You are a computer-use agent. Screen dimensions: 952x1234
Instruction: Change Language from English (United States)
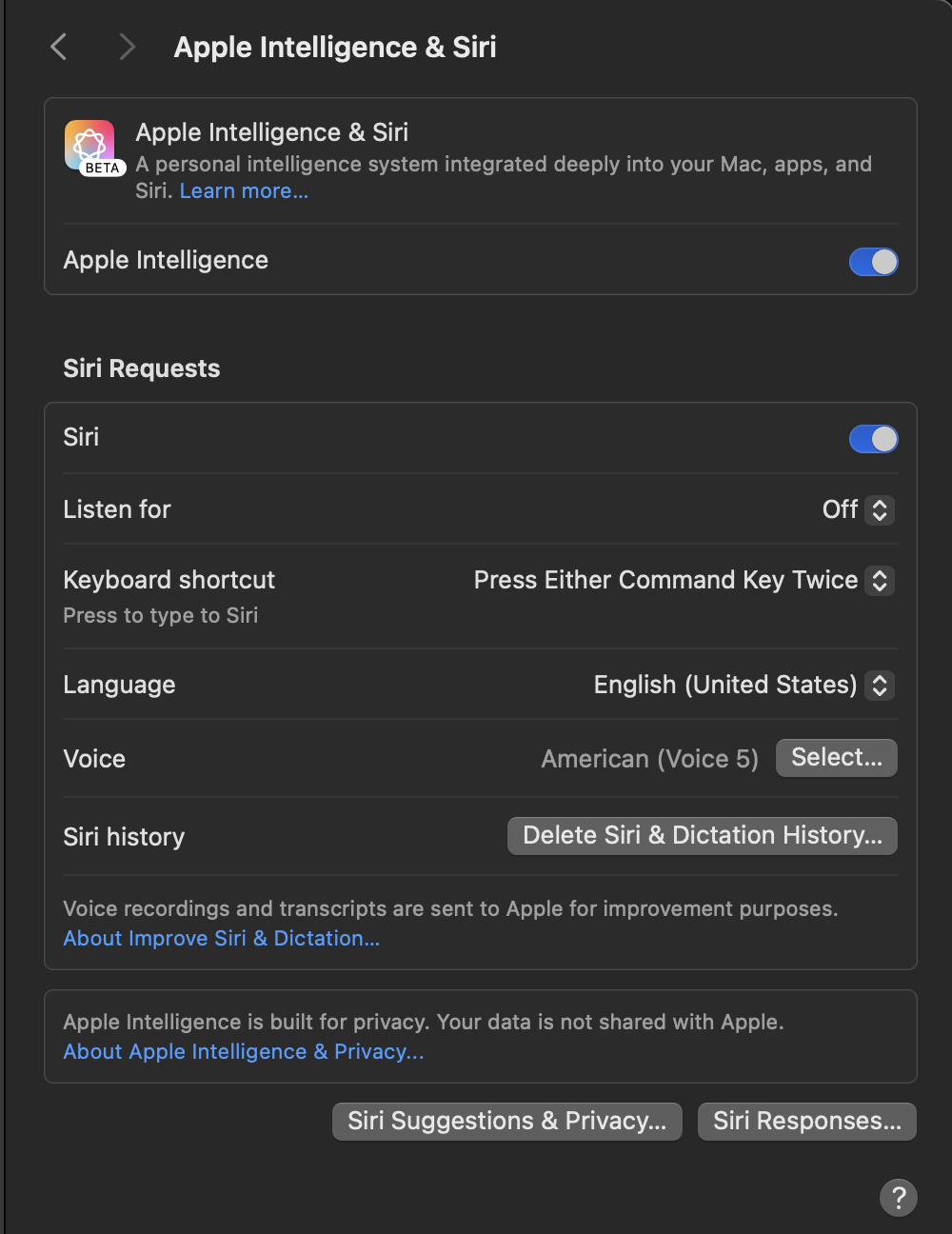(744, 685)
